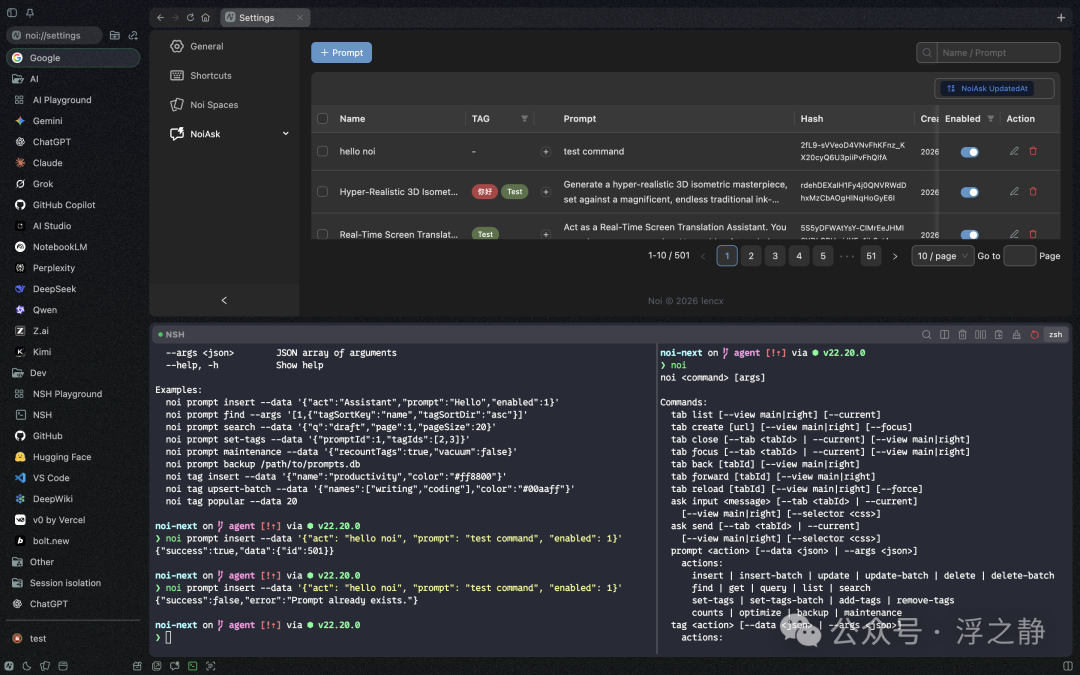Click the NoiAsk UpdatedAt sort button

(994, 88)
